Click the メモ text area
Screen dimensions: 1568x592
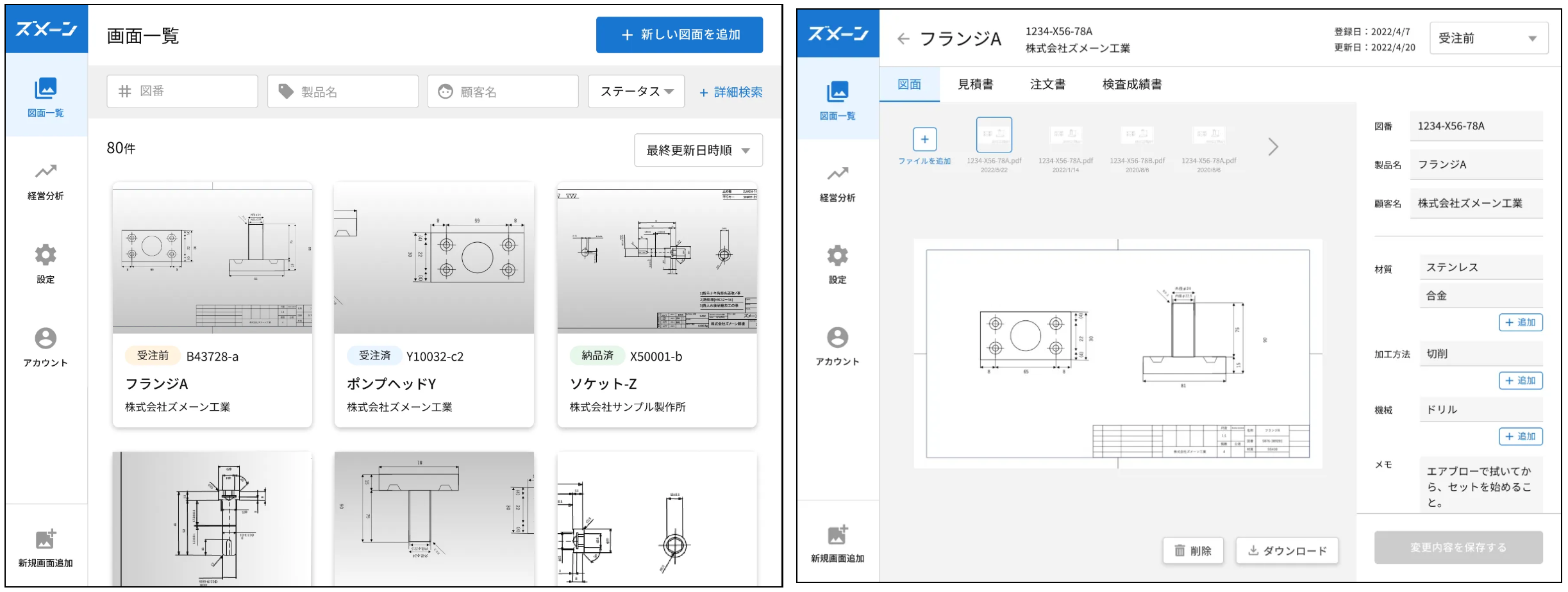pyautogui.click(x=1481, y=485)
